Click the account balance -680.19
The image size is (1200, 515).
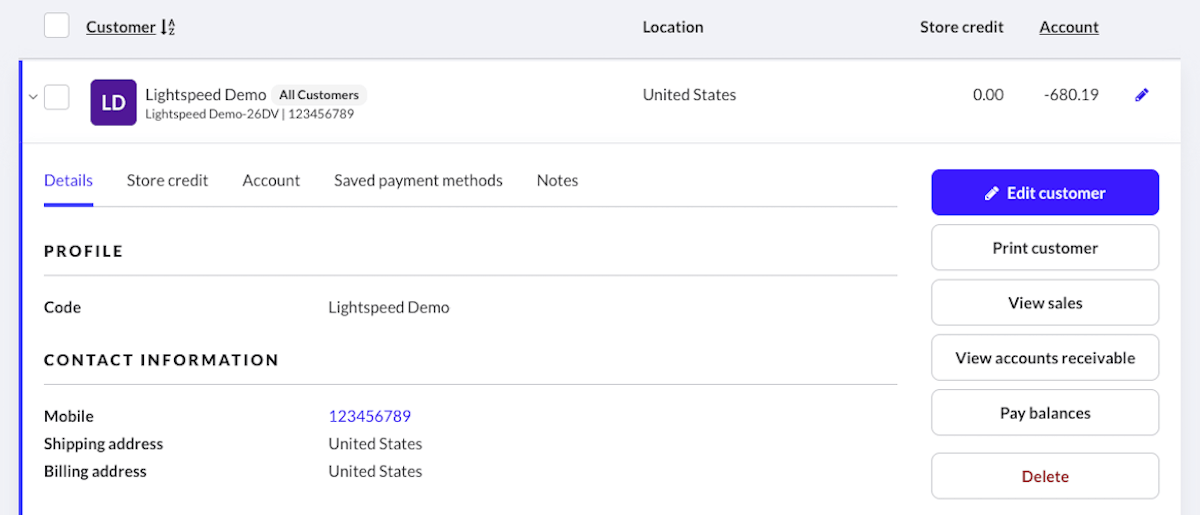pyautogui.click(x=1071, y=95)
